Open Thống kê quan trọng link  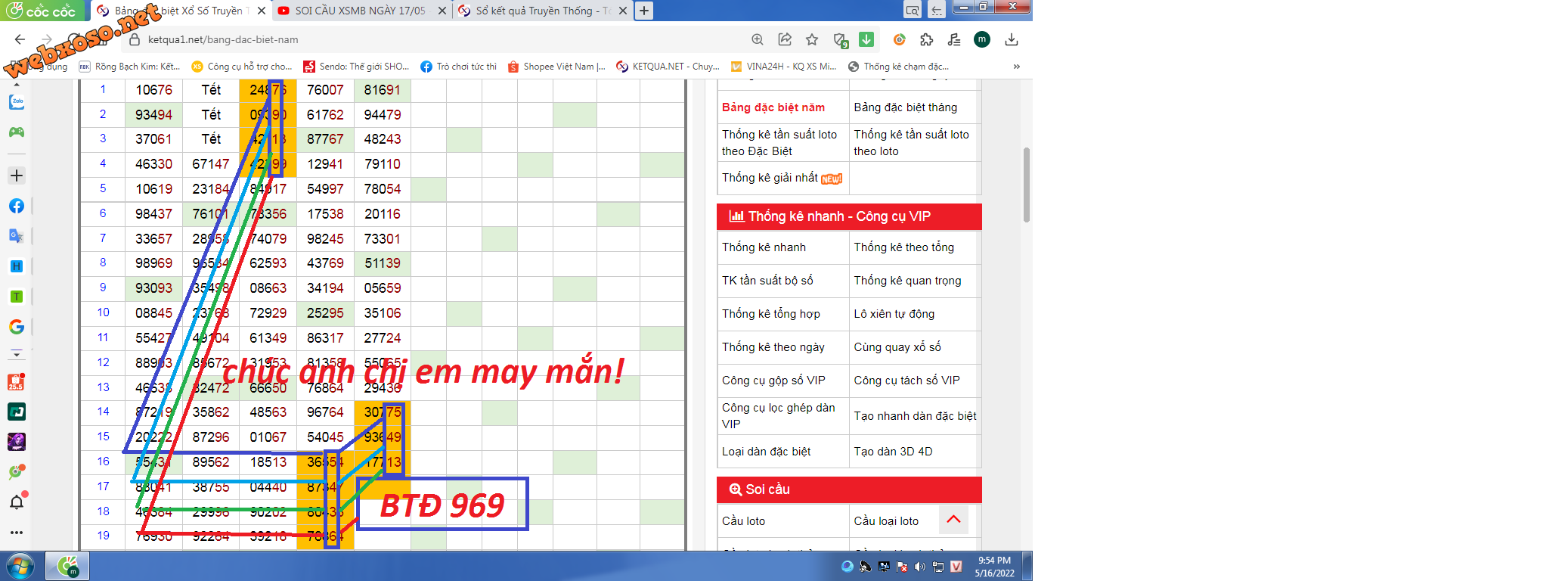(908, 281)
